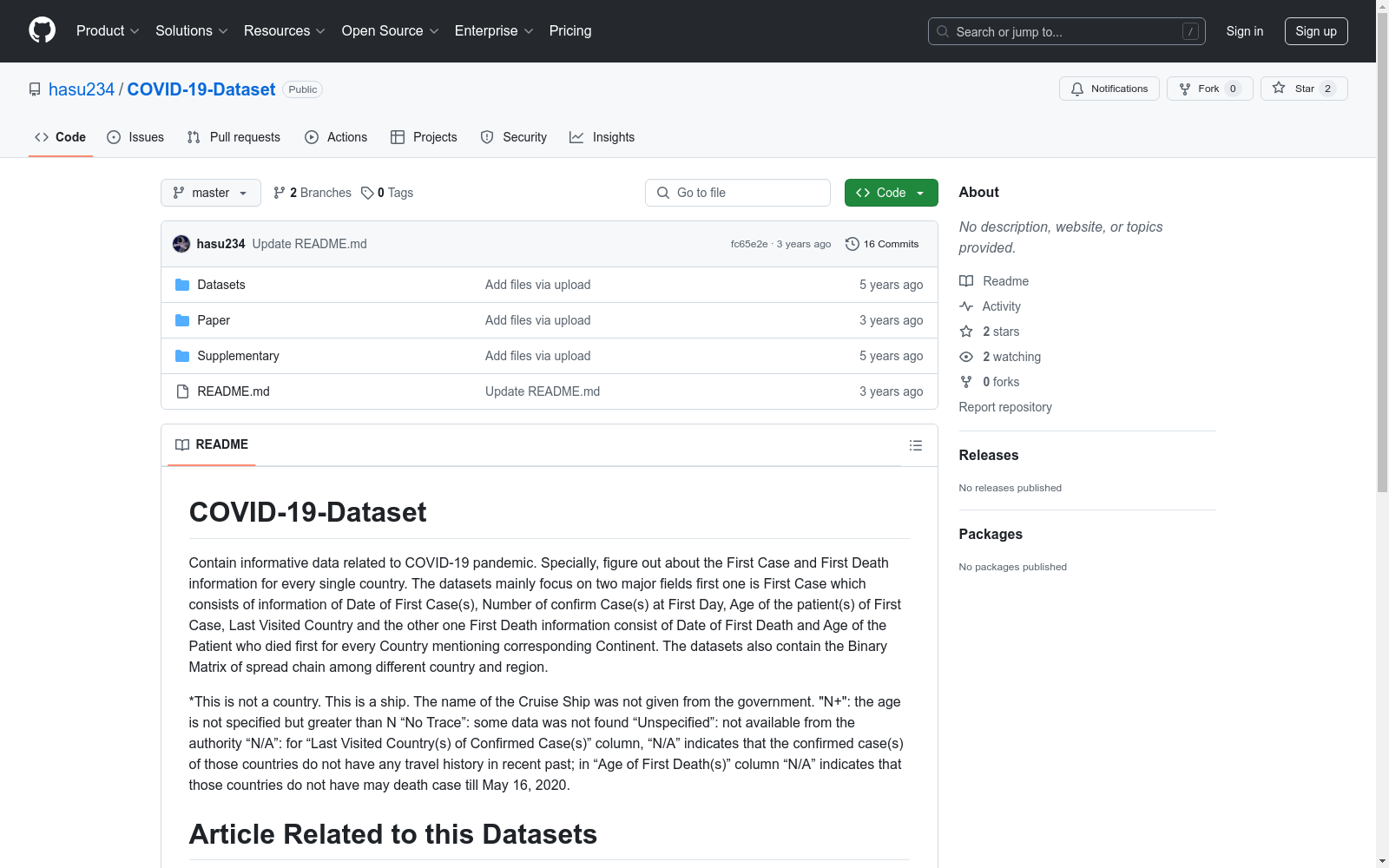This screenshot has width=1389, height=868.
Task: Switch to the Issues tab
Action: tap(135, 137)
